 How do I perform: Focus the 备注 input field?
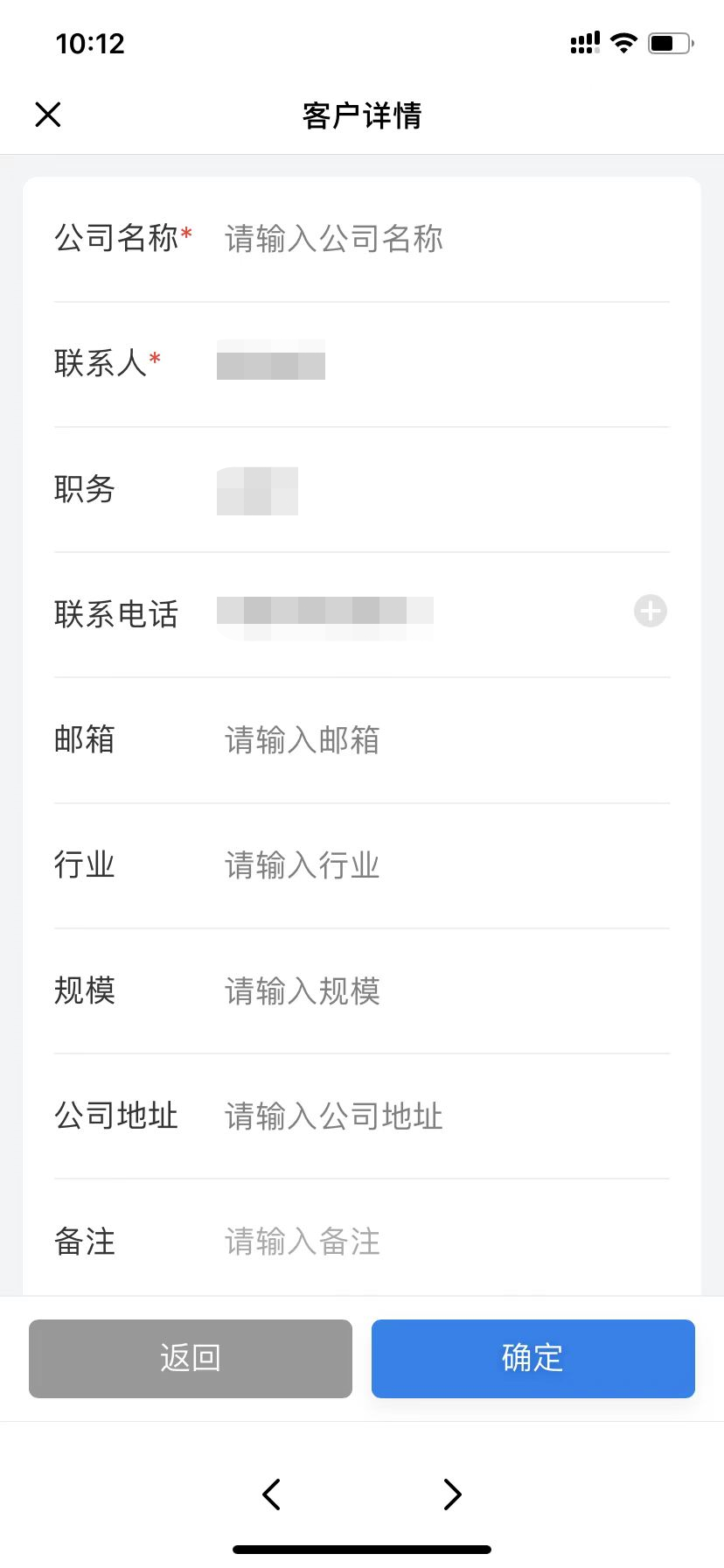(x=437, y=1242)
